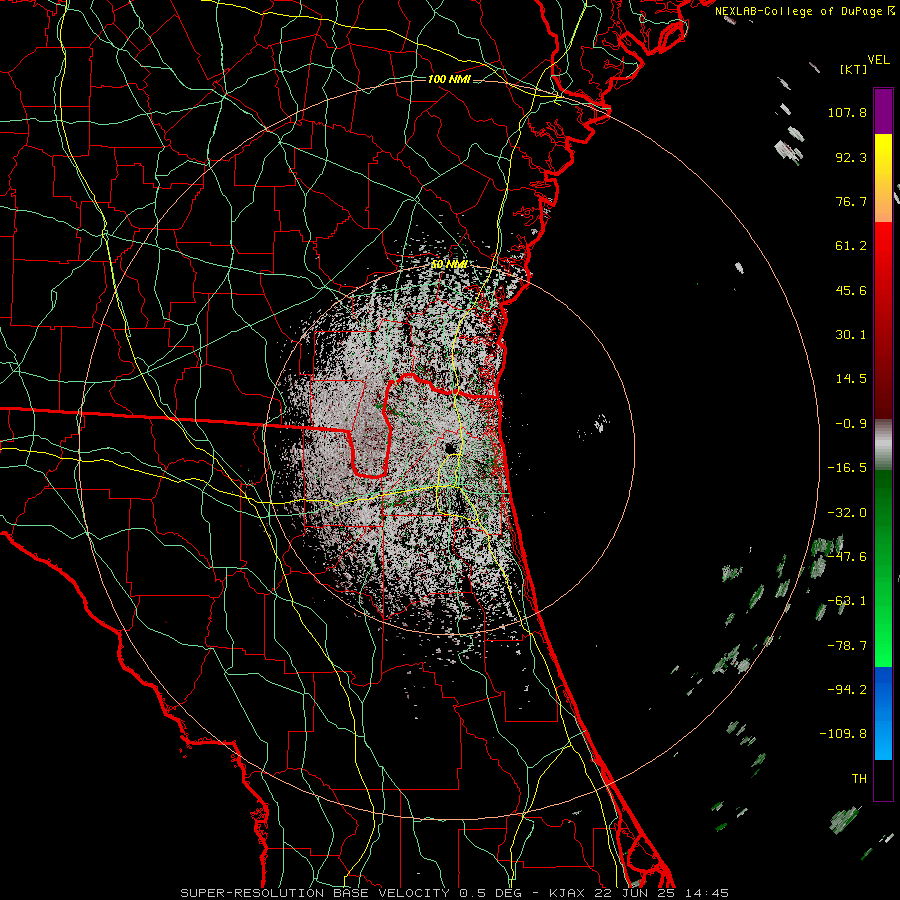This screenshot has height=900, width=900.
Task: Click the -63.1 legend value
Action: pyautogui.click(x=847, y=601)
